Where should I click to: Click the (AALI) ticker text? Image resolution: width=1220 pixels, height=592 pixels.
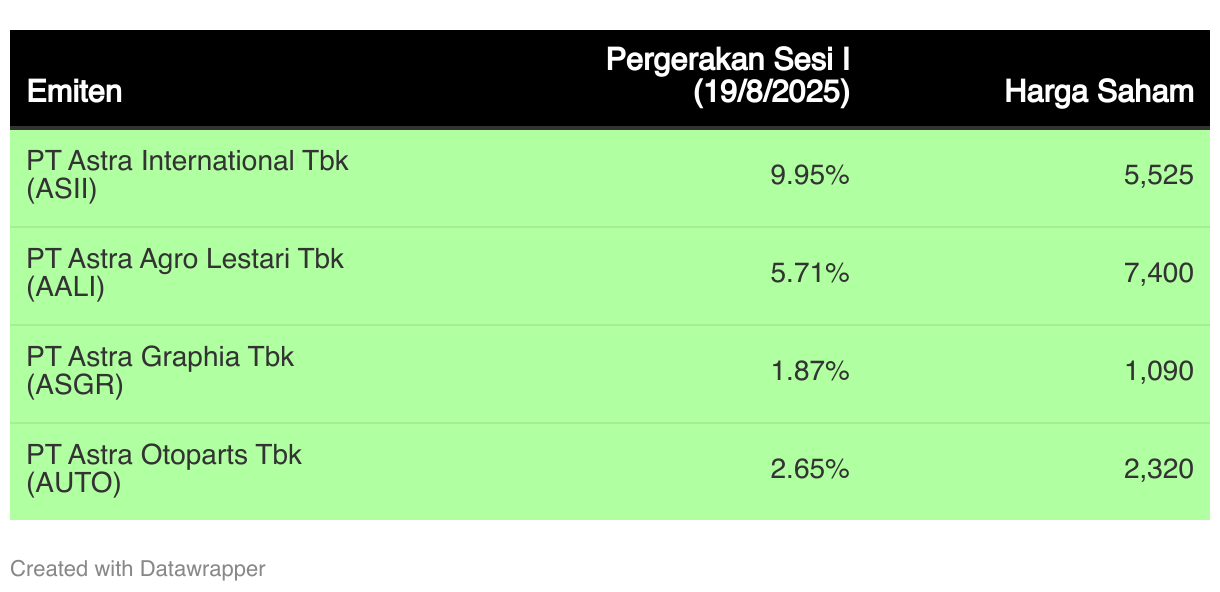pos(65,287)
